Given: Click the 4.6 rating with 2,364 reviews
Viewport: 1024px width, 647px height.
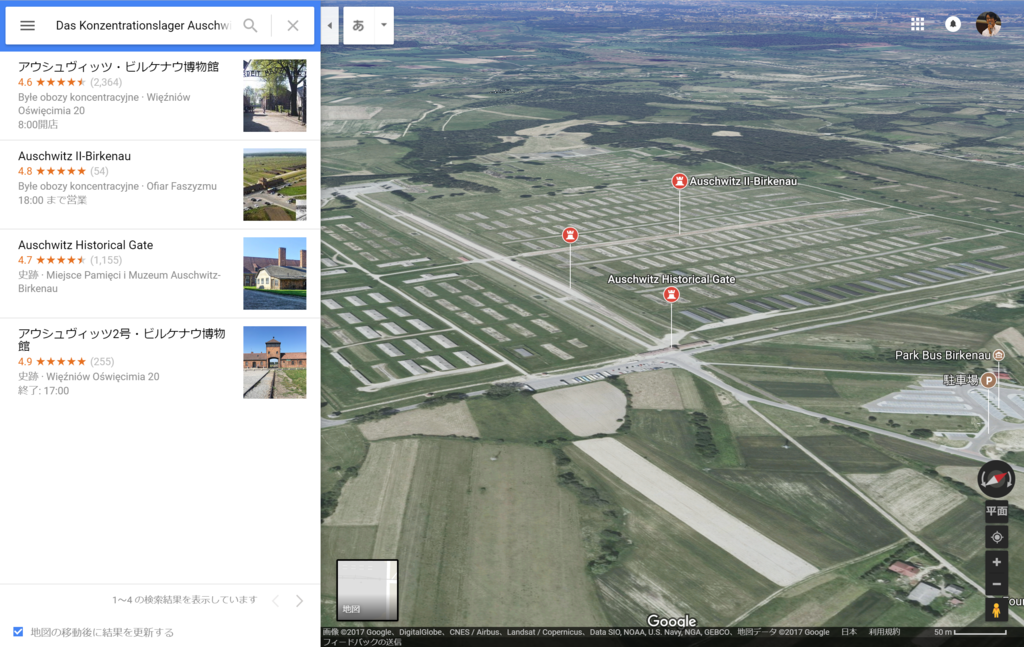Looking at the screenshot, I should tap(70, 82).
